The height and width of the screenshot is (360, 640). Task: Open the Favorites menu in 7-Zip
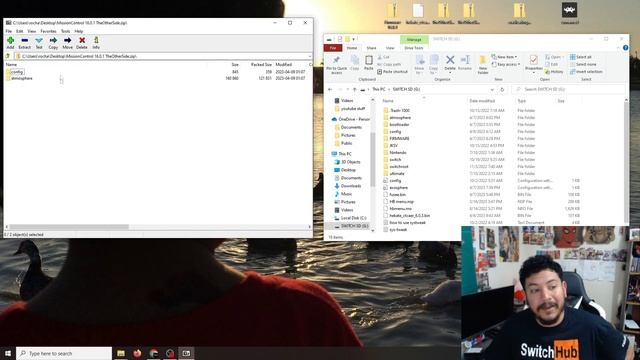click(48, 31)
